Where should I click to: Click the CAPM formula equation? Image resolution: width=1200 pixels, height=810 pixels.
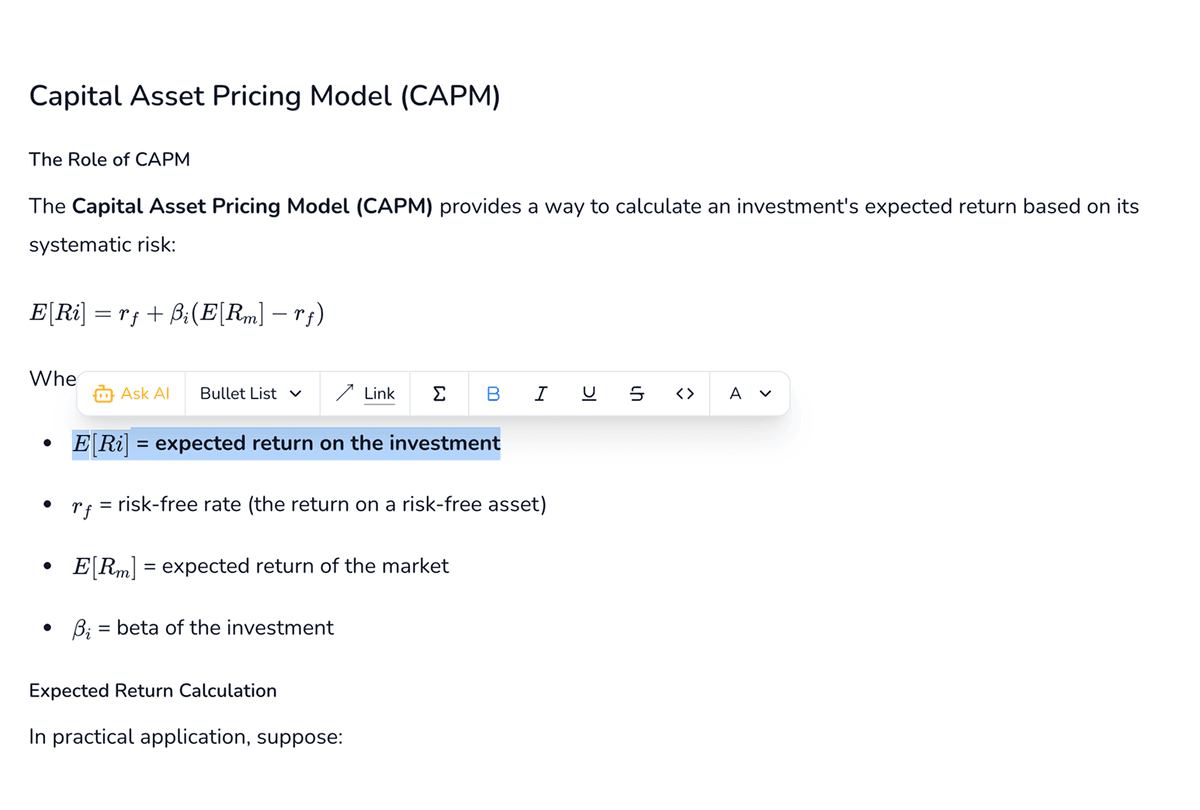click(x=175, y=312)
